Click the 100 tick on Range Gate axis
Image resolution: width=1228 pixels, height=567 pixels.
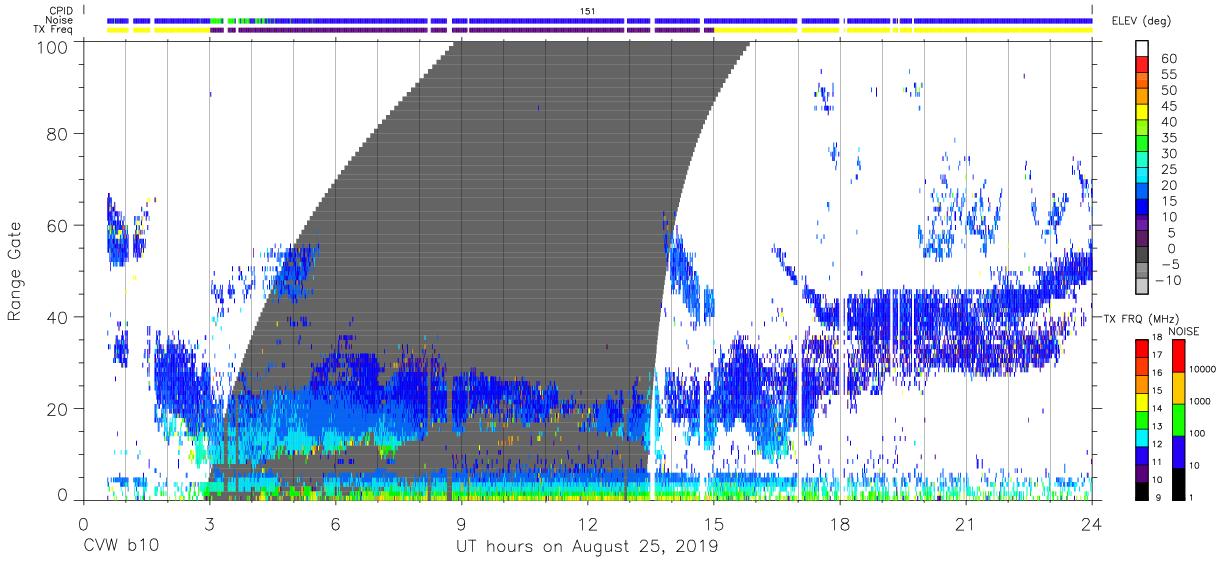tap(55, 47)
